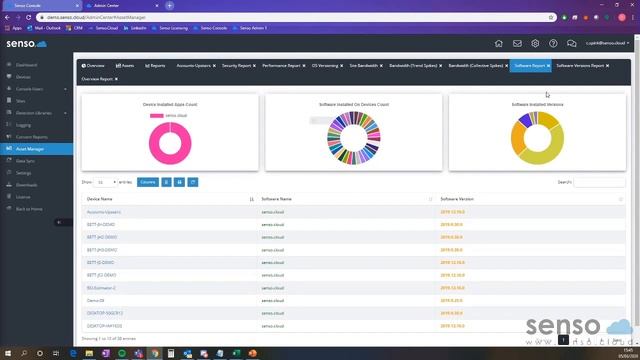Expand Console Users submenu arrow
Screen dimensions: 640x360
(65, 89)
